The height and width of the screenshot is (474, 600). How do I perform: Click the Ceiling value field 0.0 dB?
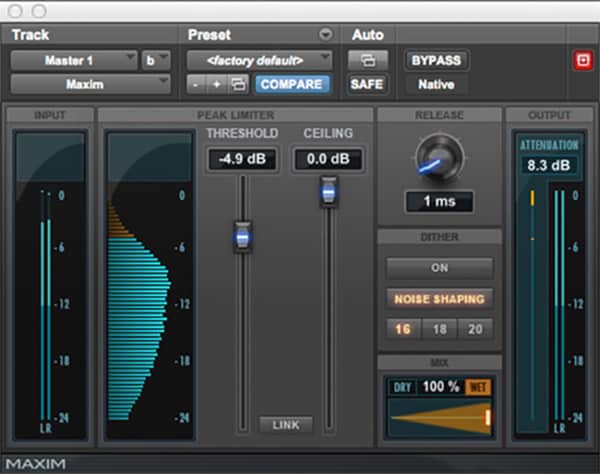pyautogui.click(x=328, y=159)
